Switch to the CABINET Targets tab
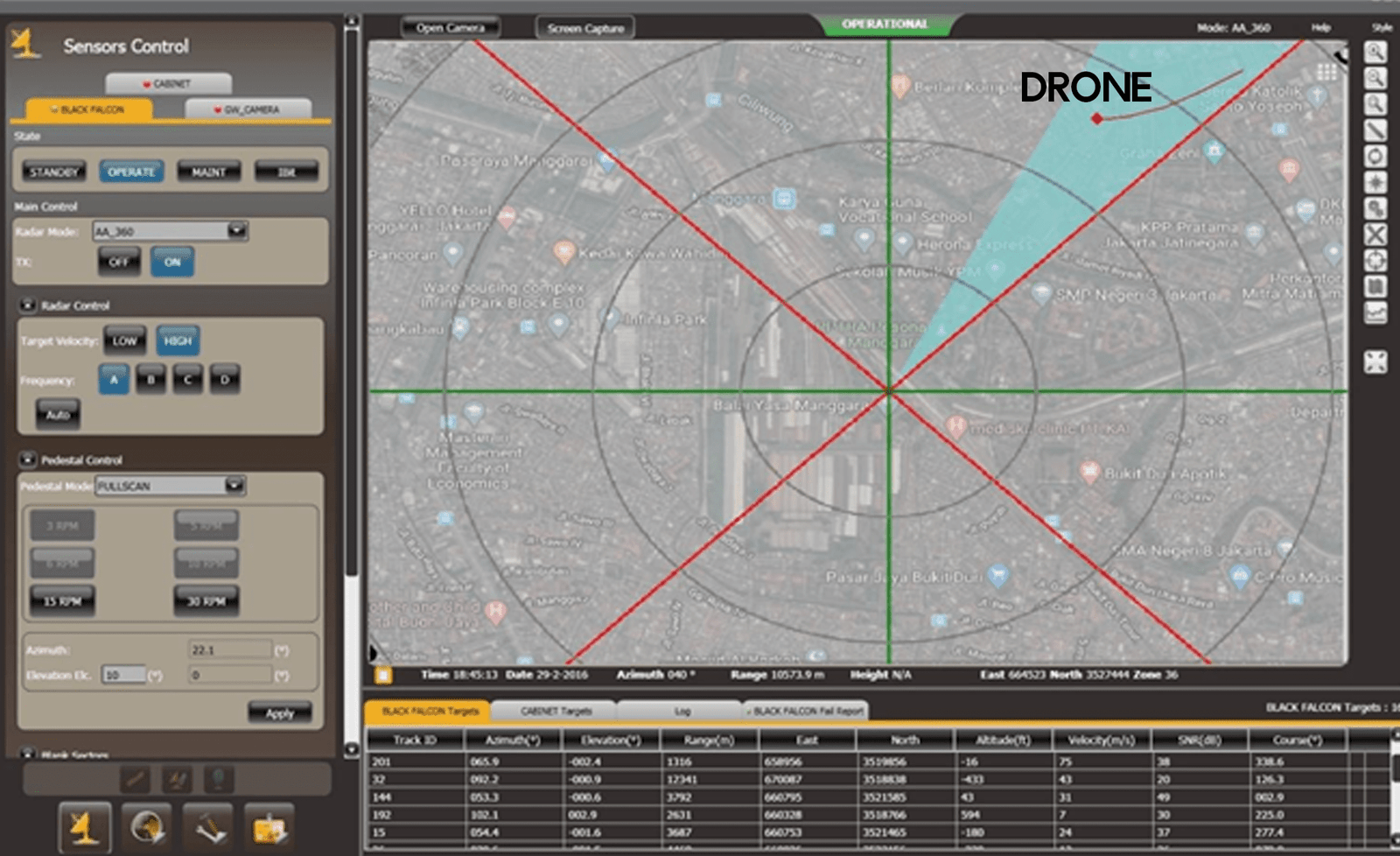The image size is (1400, 856). pos(556,711)
